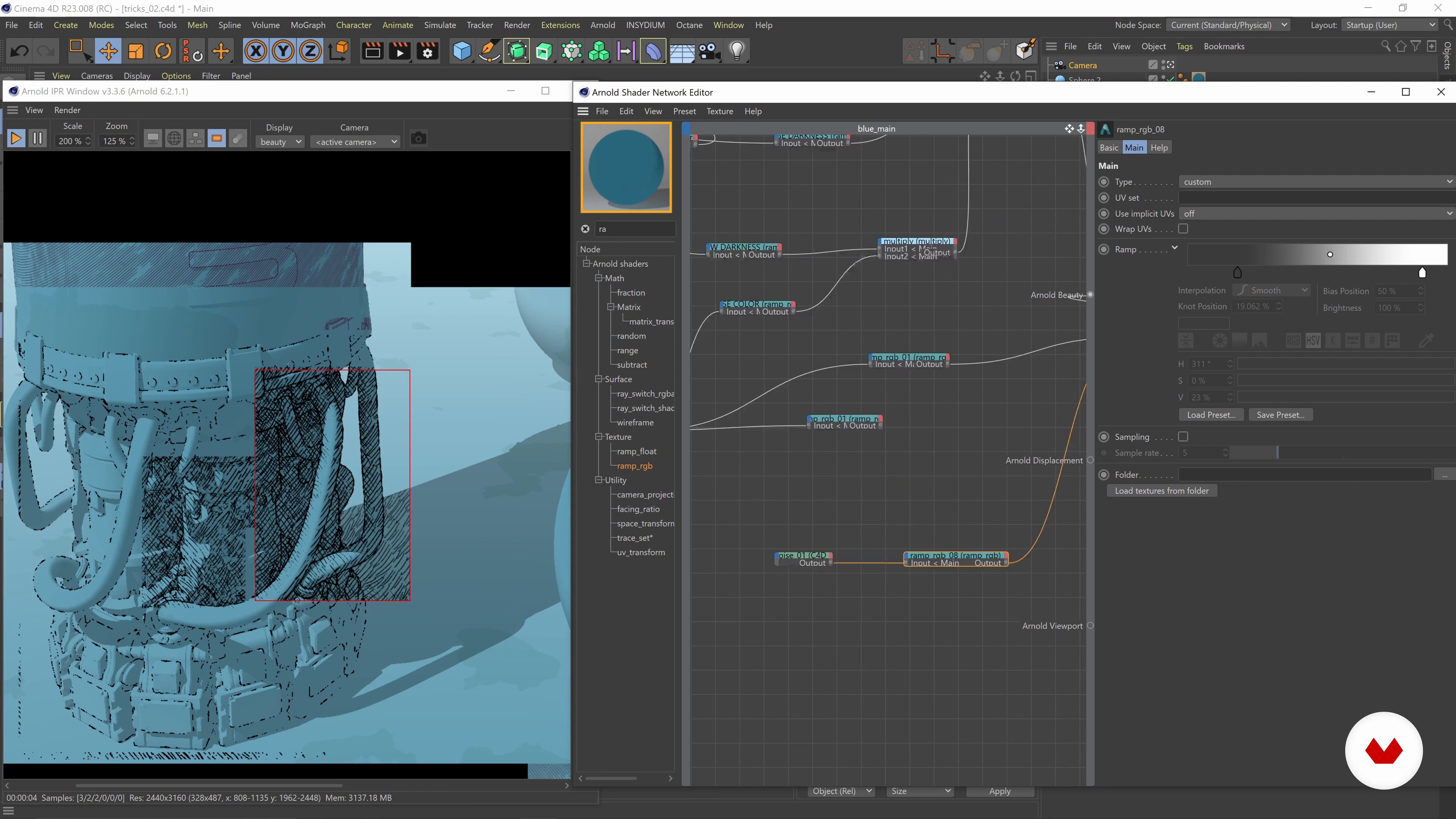The height and width of the screenshot is (819, 1456).
Task: Click Load textures from folder button
Action: pyautogui.click(x=1161, y=491)
